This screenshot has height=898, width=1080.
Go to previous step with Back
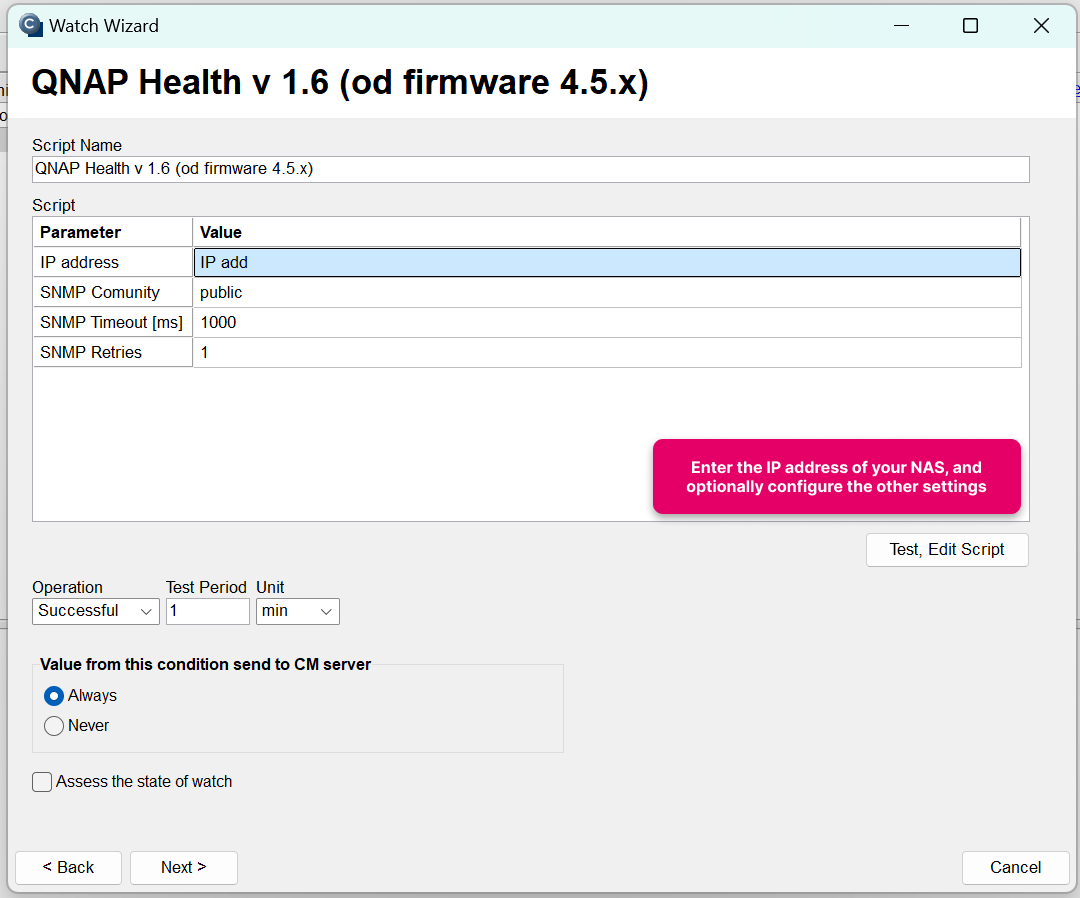[x=68, y=868]
